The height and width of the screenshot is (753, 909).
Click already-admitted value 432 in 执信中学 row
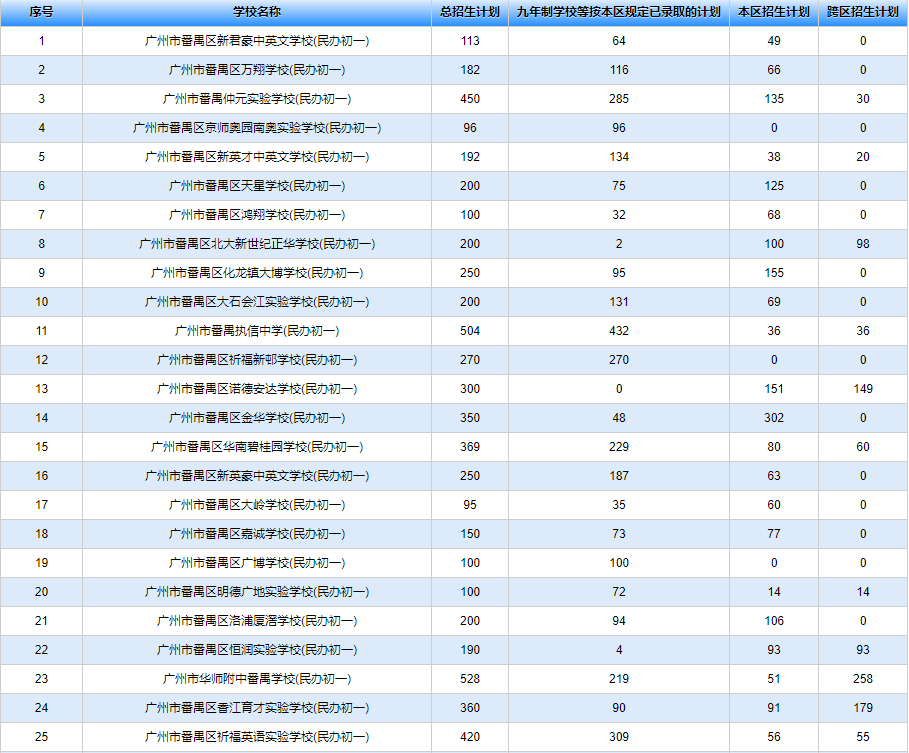[619, 331]
